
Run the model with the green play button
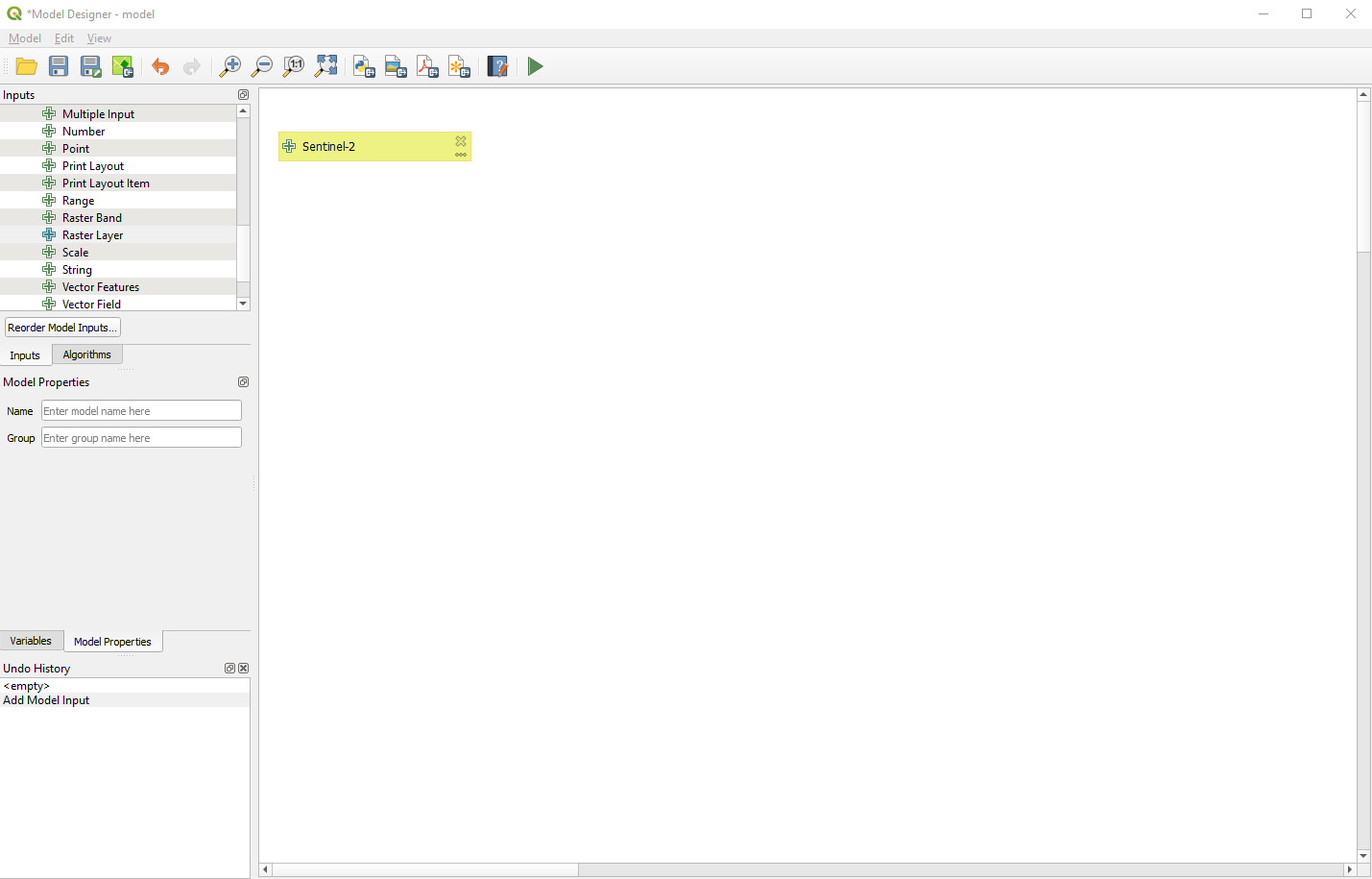[x=536, y=66]
